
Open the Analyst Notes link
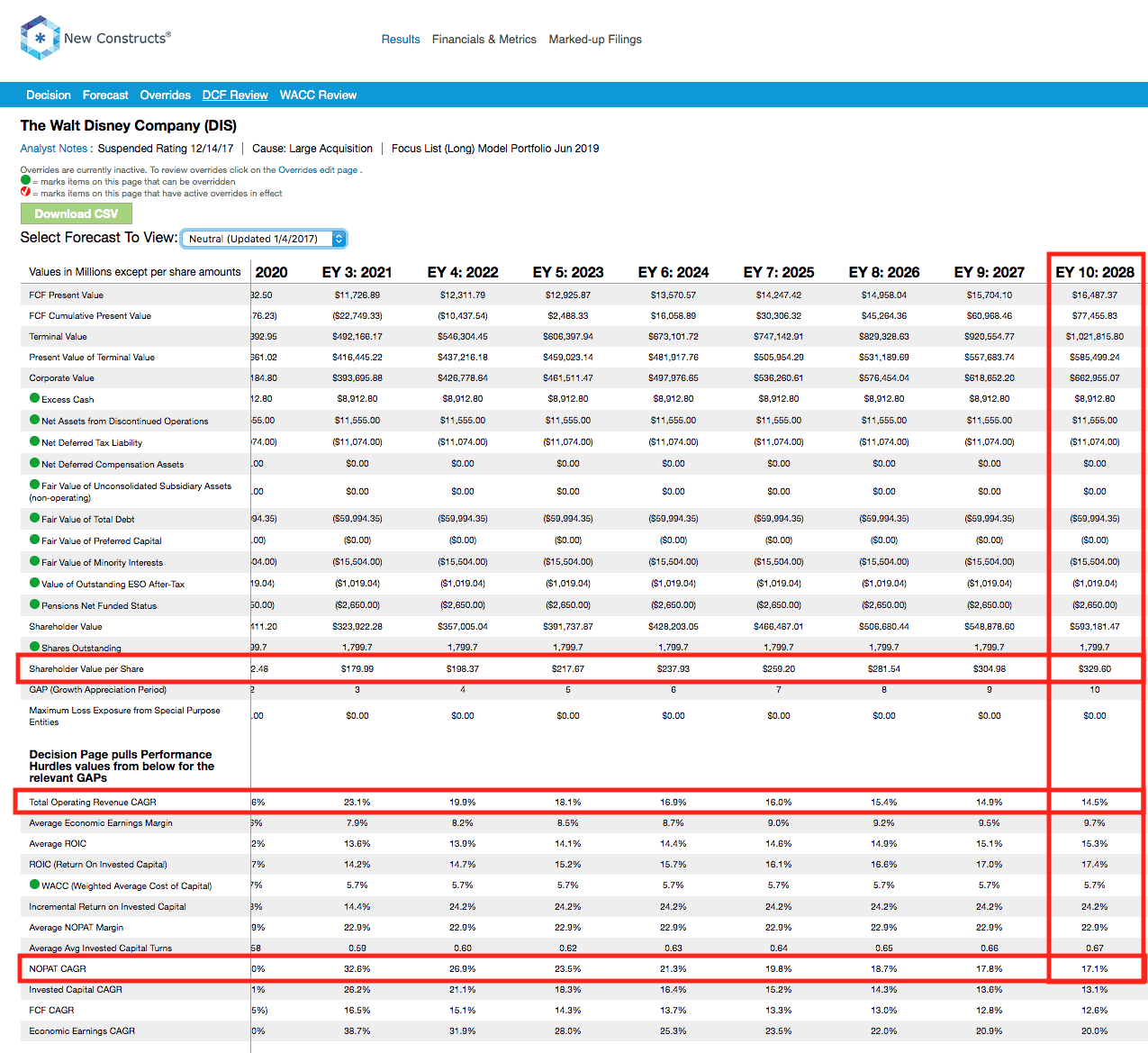pyautogui.click(x=54, y=149)
